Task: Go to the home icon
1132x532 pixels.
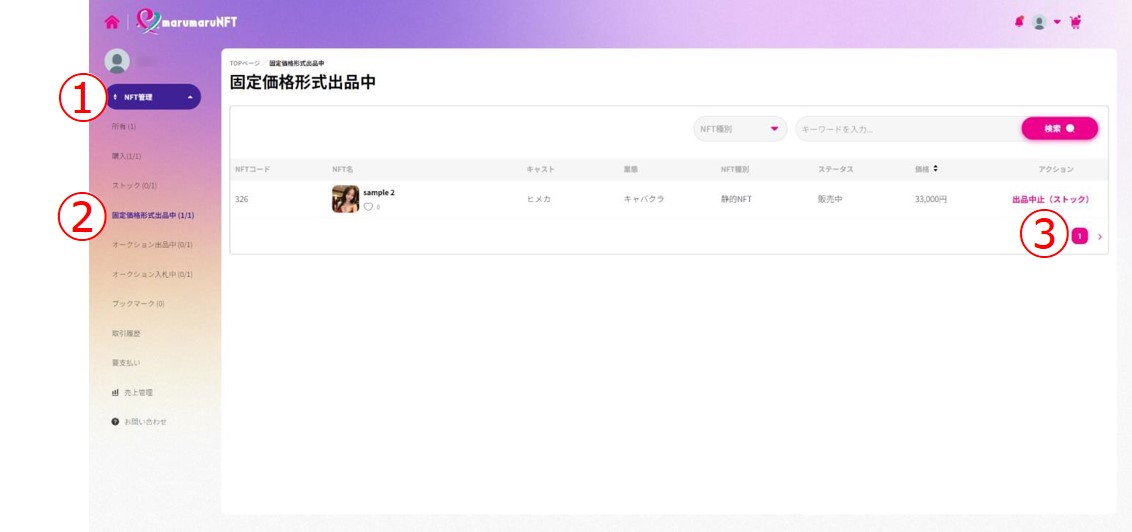Action: (x=111, y=22)
